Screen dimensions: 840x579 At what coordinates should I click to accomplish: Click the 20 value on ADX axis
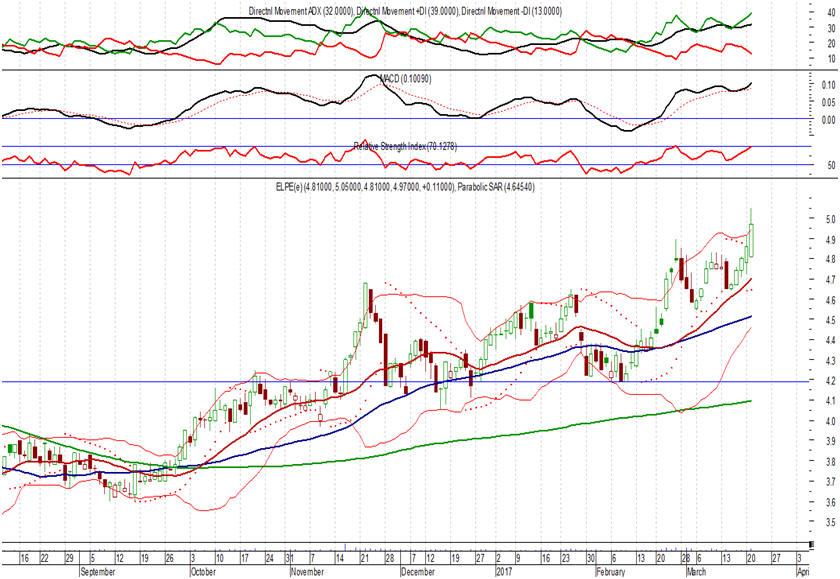coord(831,43)
